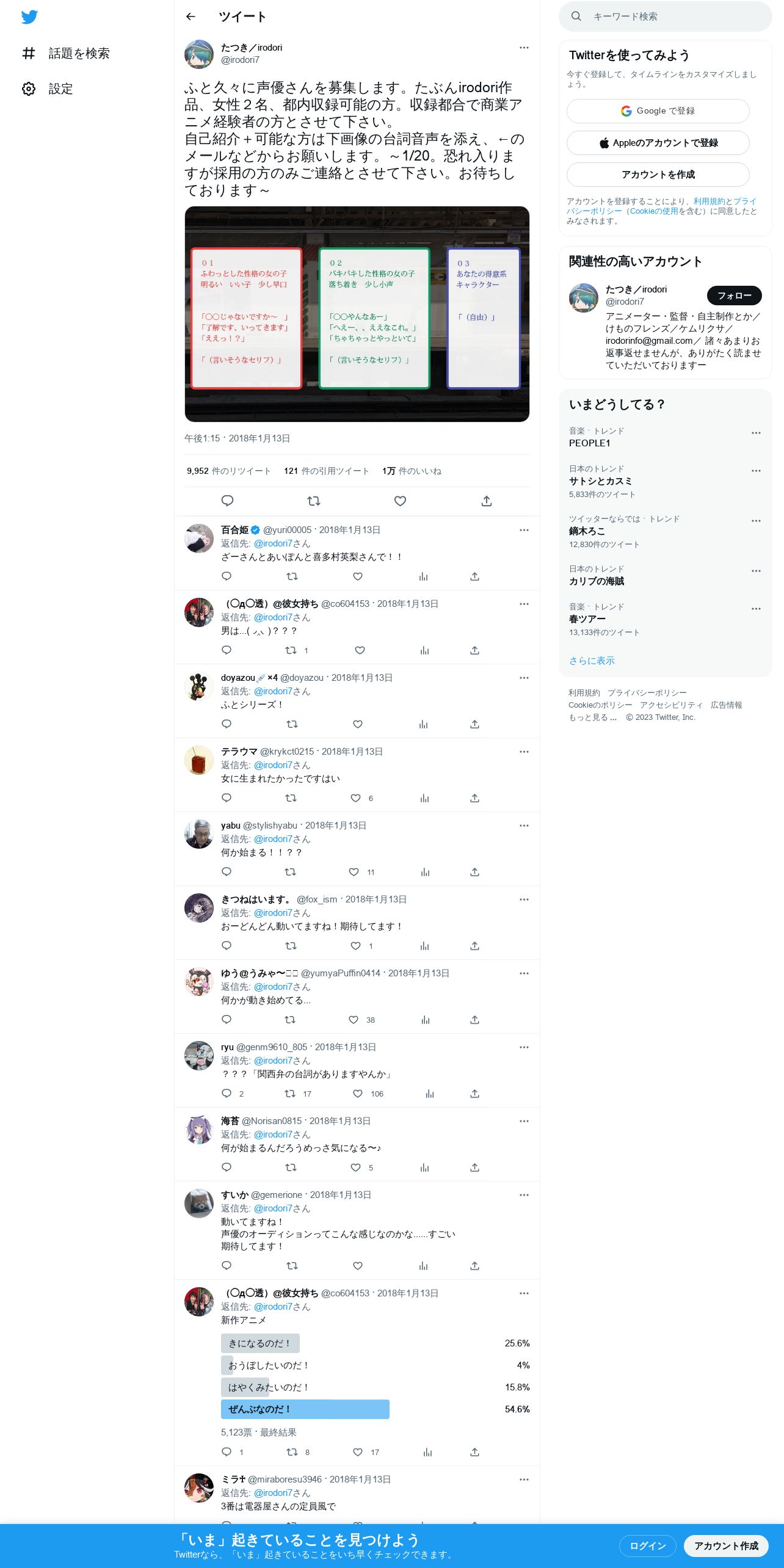Like the main tweet with heart icon
The width and height of the screenshot is (784, 1568).
pyautogui.click(x=400, y=501)
